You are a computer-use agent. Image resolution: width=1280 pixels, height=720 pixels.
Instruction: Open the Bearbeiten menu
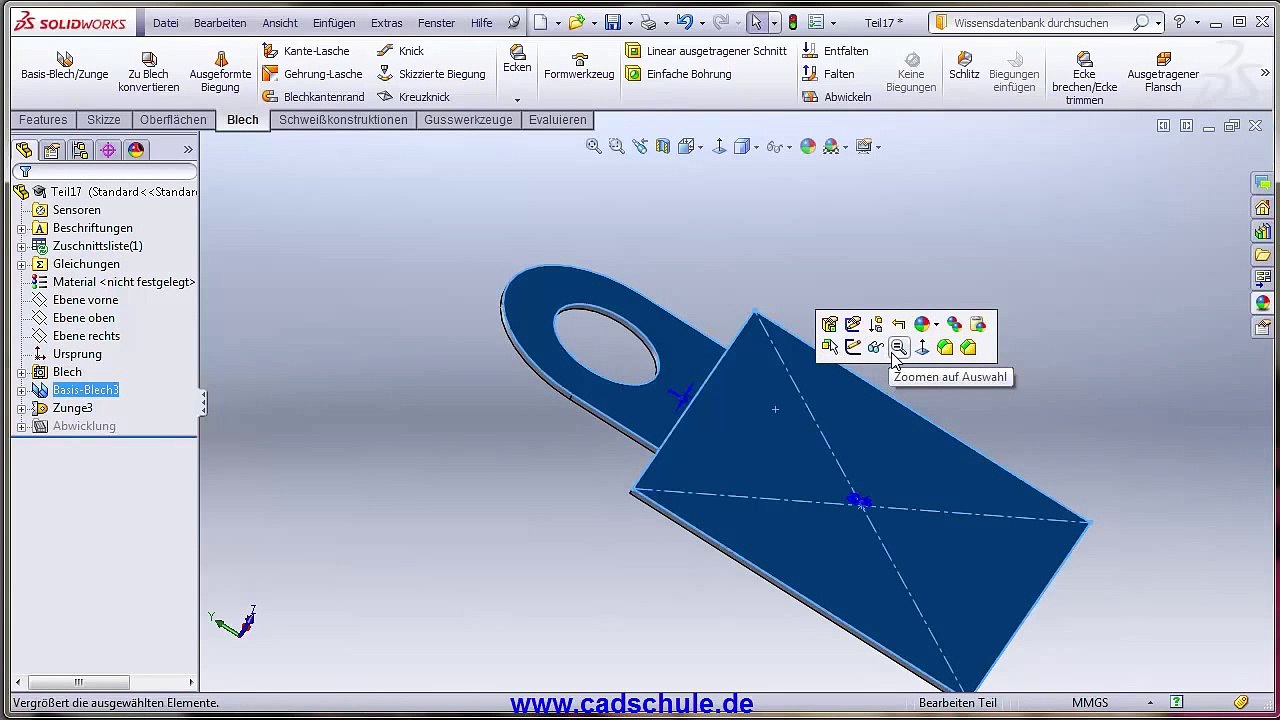click(220, 23)
